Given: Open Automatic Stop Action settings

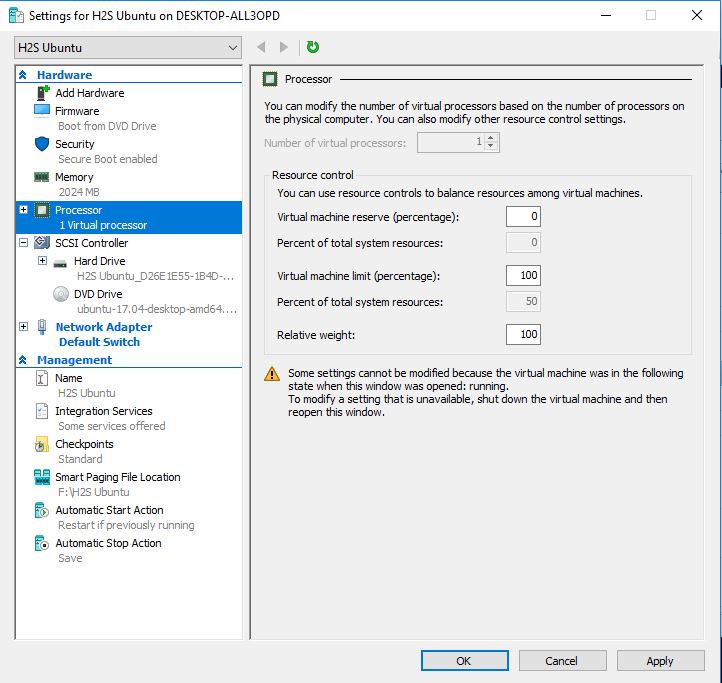Looking at the screenshot, I should pyautogui.click(x=109, y=543).
